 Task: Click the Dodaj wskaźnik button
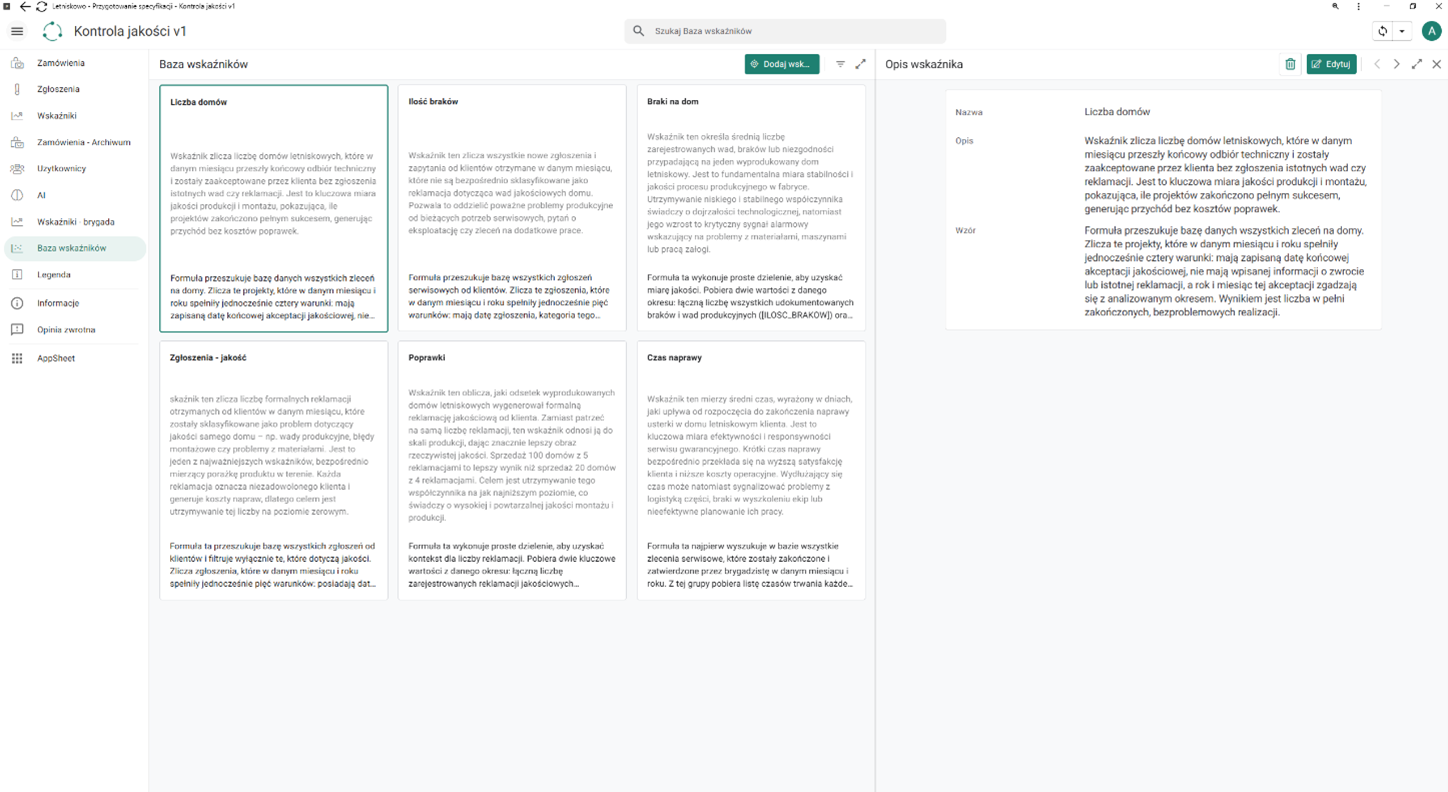[782, 64]
